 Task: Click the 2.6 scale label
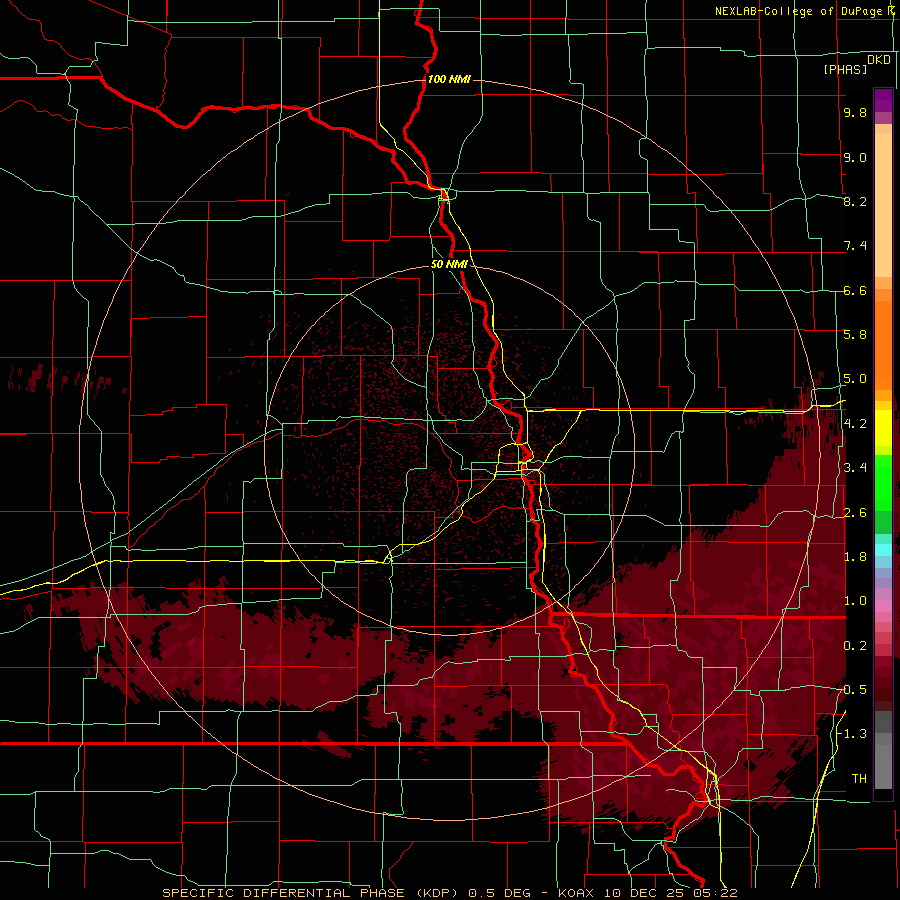[x=855, y=513]
